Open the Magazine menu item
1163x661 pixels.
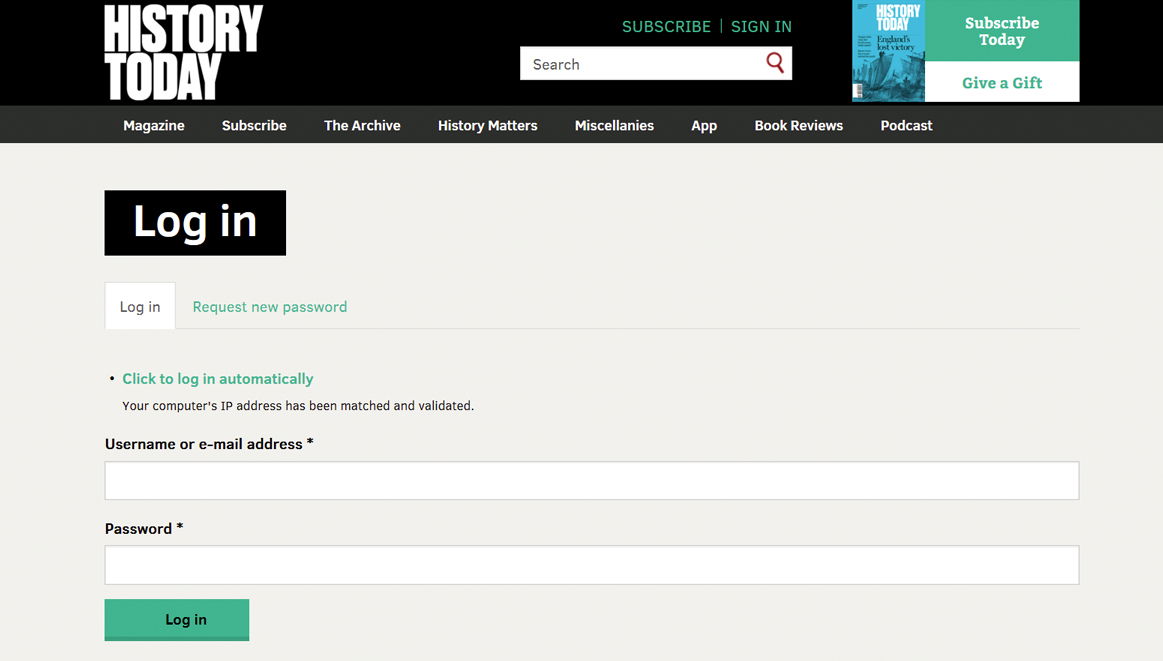tap(154, 125)
